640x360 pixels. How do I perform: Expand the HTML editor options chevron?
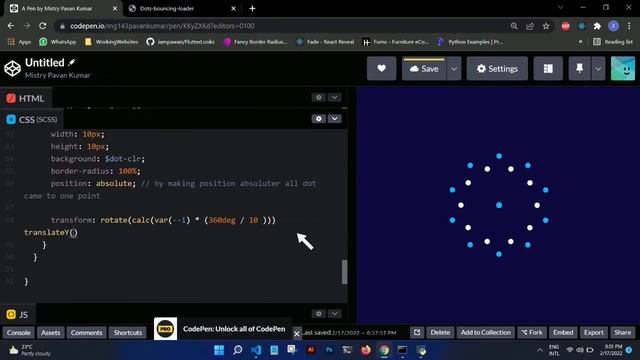click(334, 98)
